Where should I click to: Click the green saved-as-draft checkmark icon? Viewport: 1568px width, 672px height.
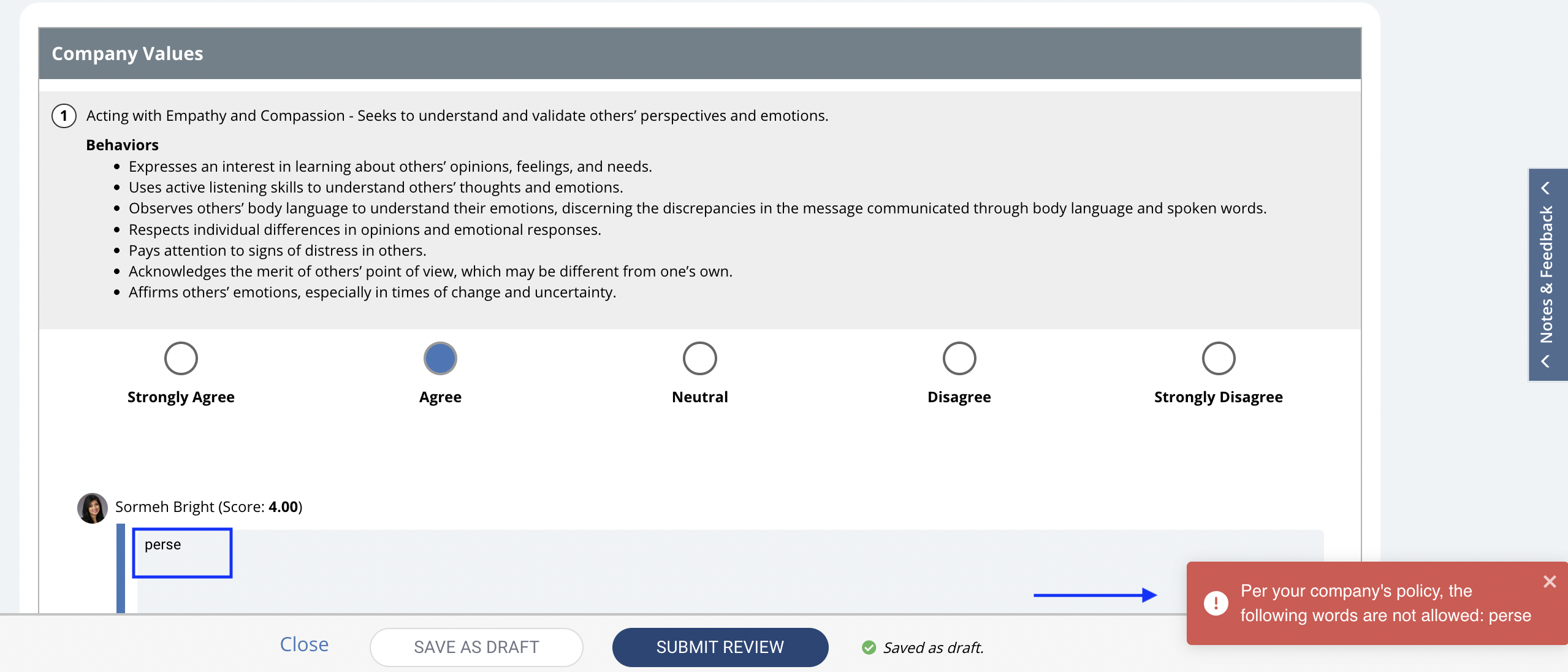coord(869,647)
